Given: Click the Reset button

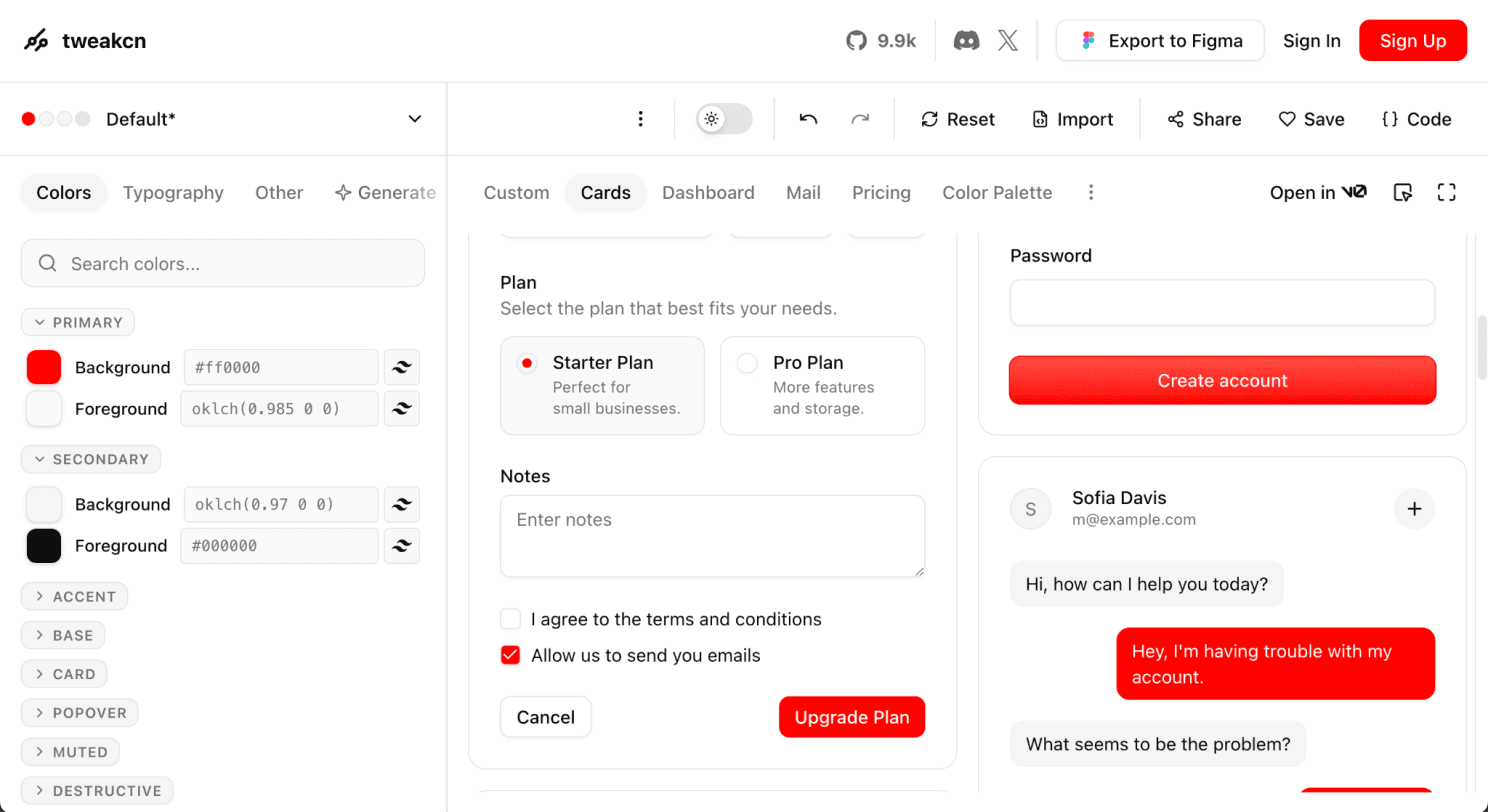Looking at the screenshot, I should click(958, 119).
